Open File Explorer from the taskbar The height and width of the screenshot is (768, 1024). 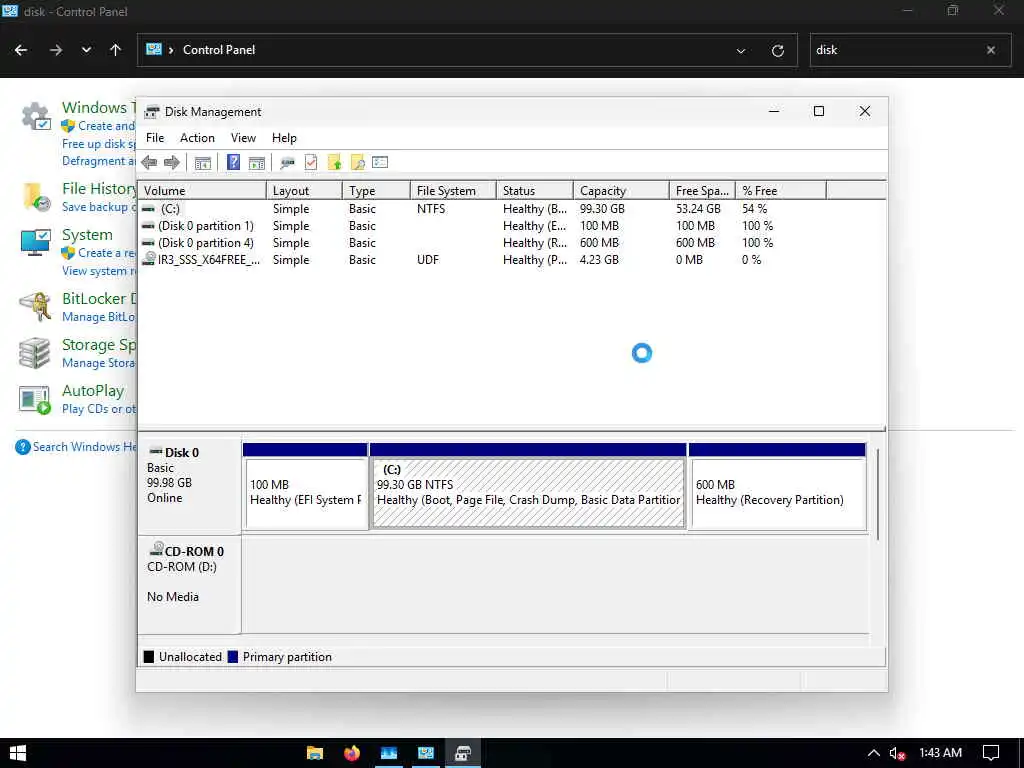[315, 753]
